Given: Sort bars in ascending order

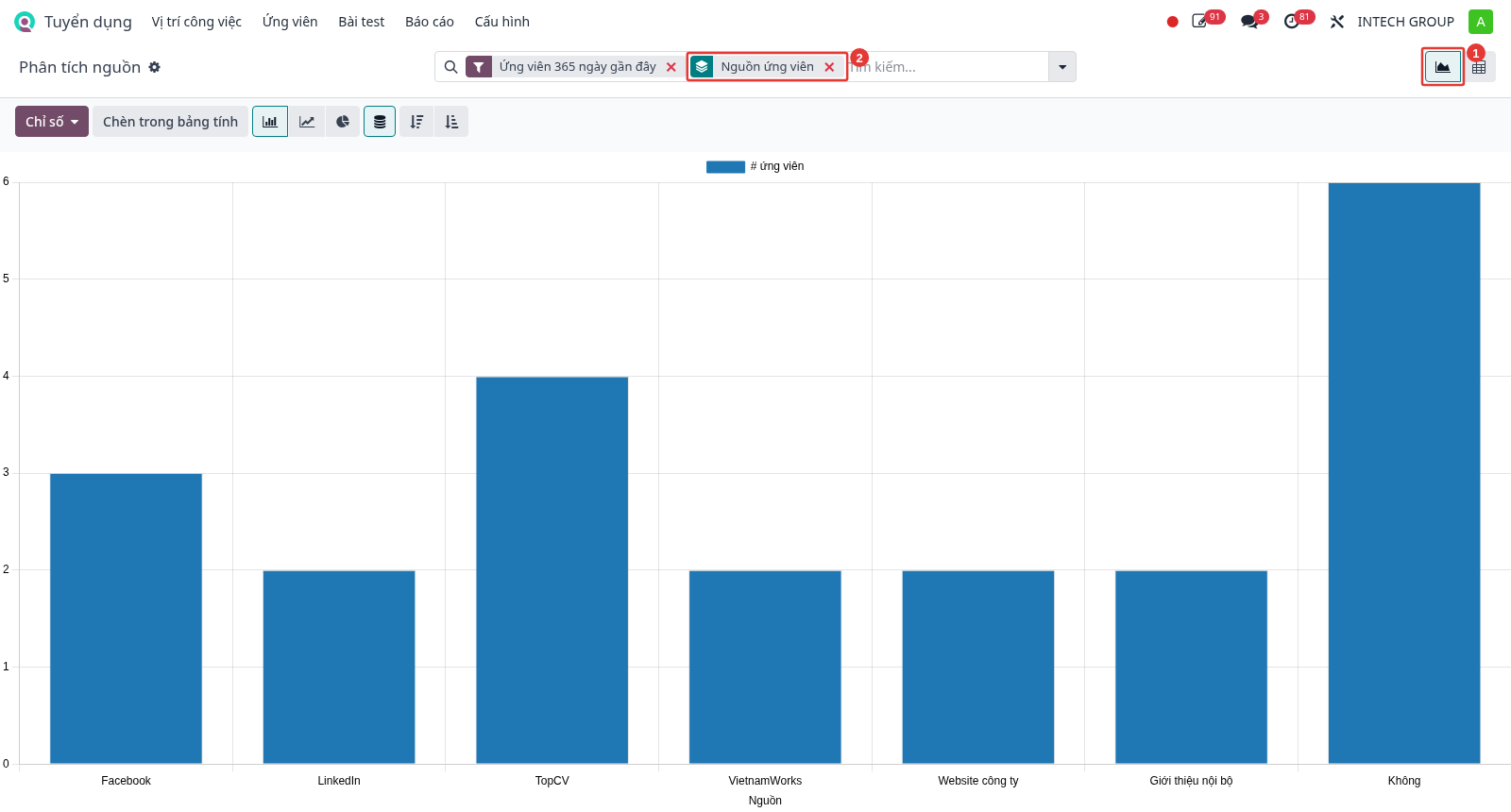Looking at the screenshot, I should click(x=451, y=122).
